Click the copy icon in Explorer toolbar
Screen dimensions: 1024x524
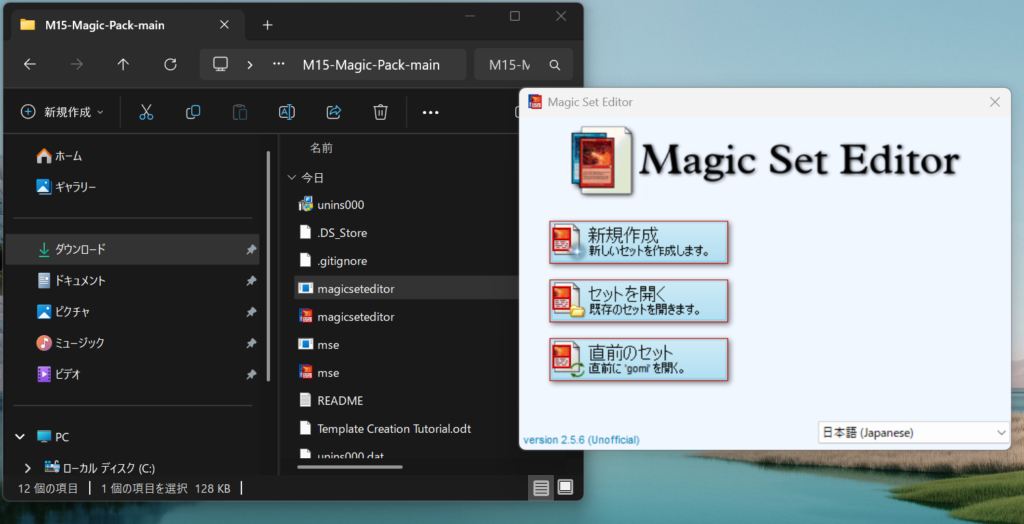[193, 112]
